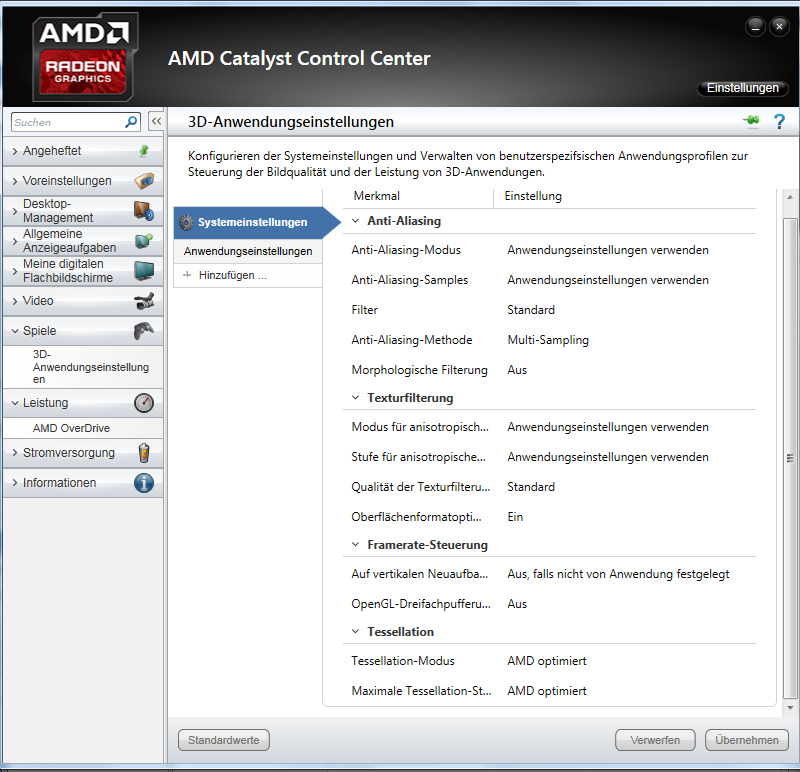This screenshot has height=772, width=800.
Task: Expand the Angeheftet section
Action: coord(15,151)
